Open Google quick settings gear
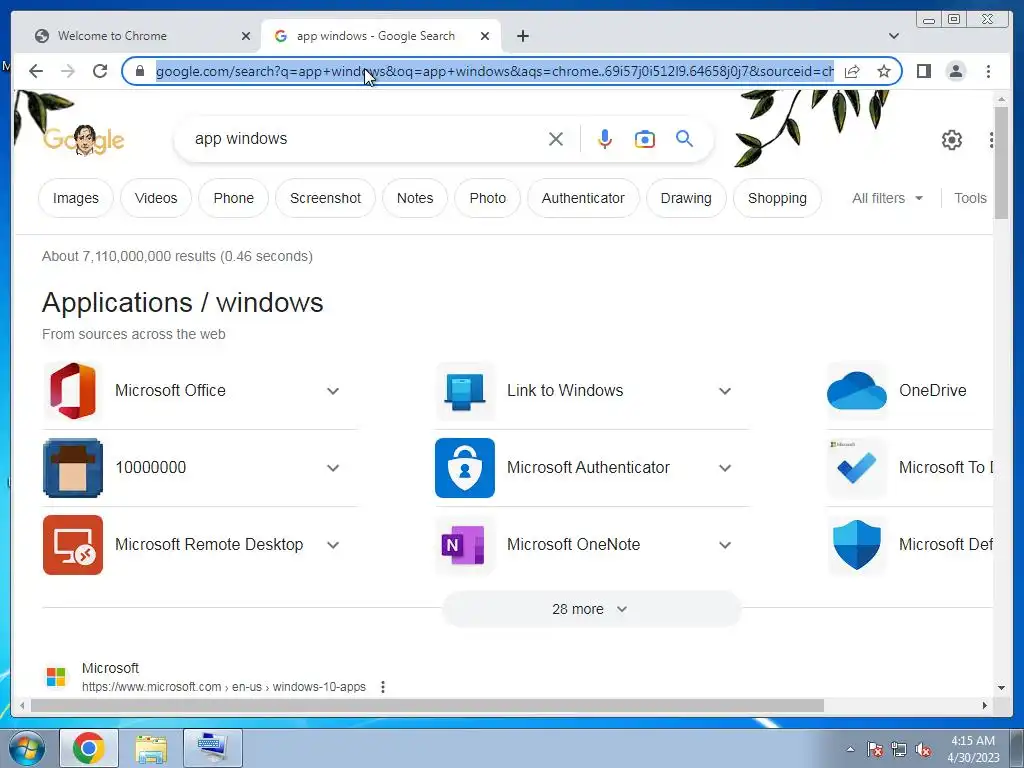Image resolution: width=1024 pixels, height=768 pixels. click(x=952, y=140)
